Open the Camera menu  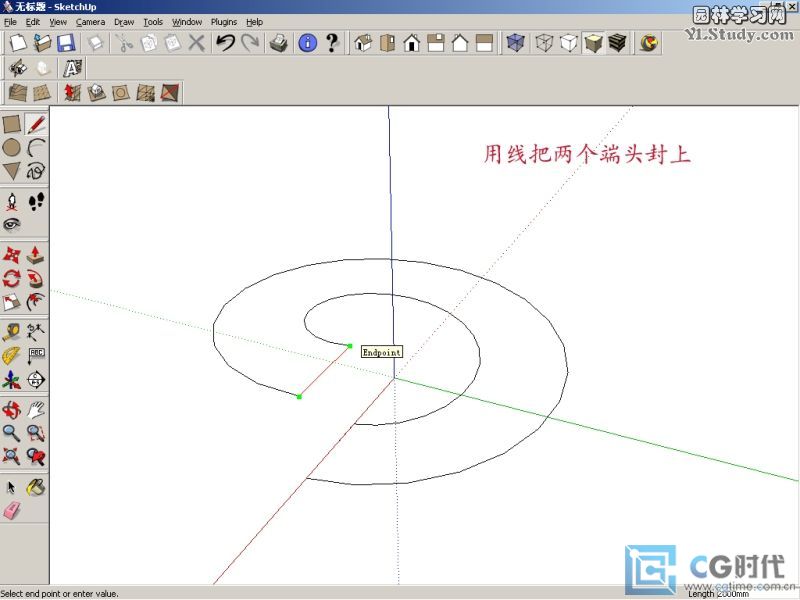coord(90,22)
